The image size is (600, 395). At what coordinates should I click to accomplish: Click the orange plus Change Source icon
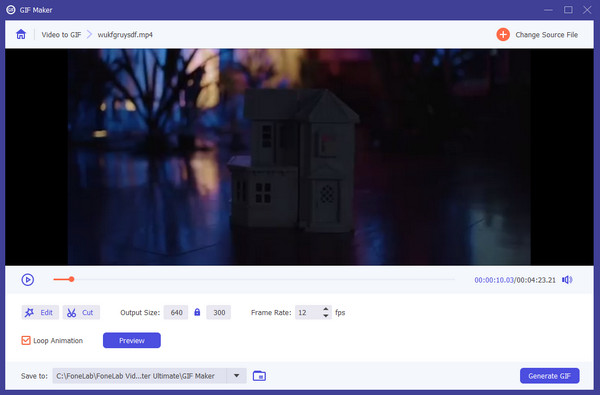click(x=503, y=34)
